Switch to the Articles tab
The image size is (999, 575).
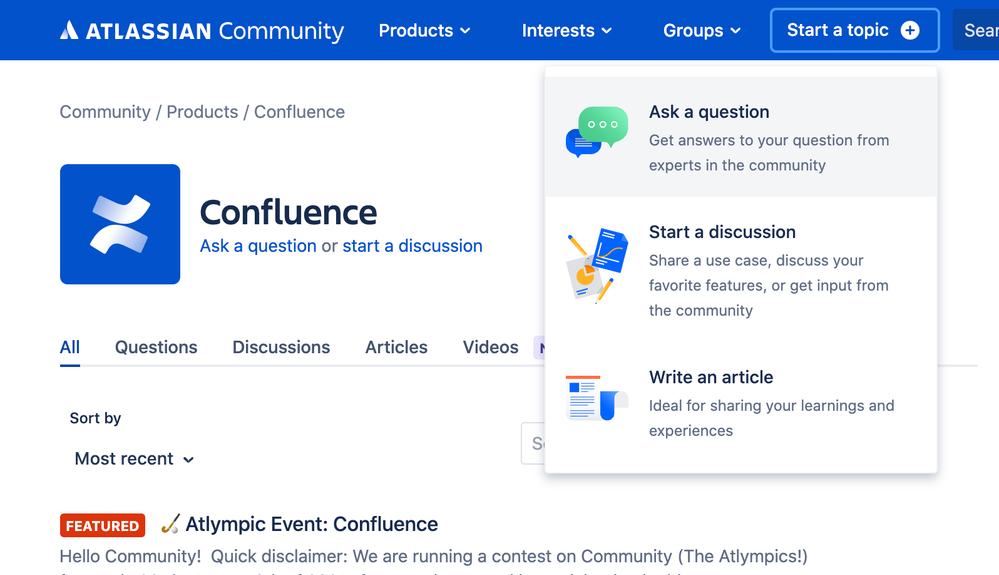pyautogui.click(x=396, y=347)
